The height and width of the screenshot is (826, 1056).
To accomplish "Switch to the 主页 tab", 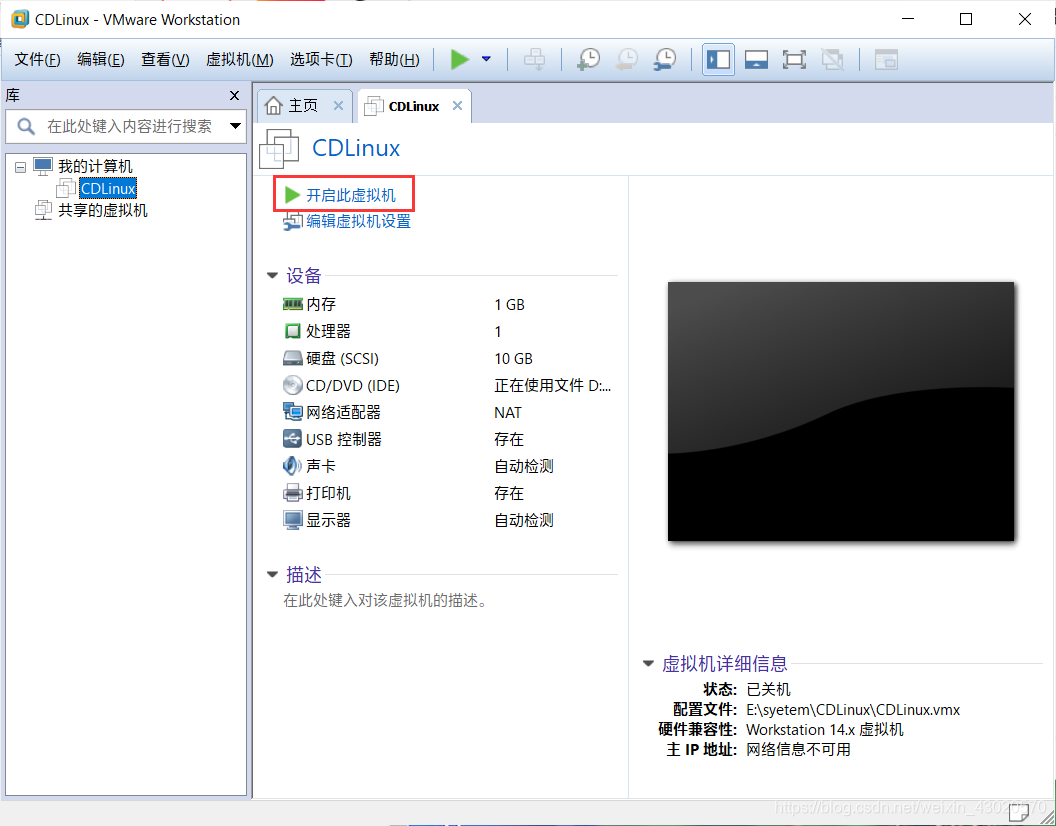I will click(302, 105).
